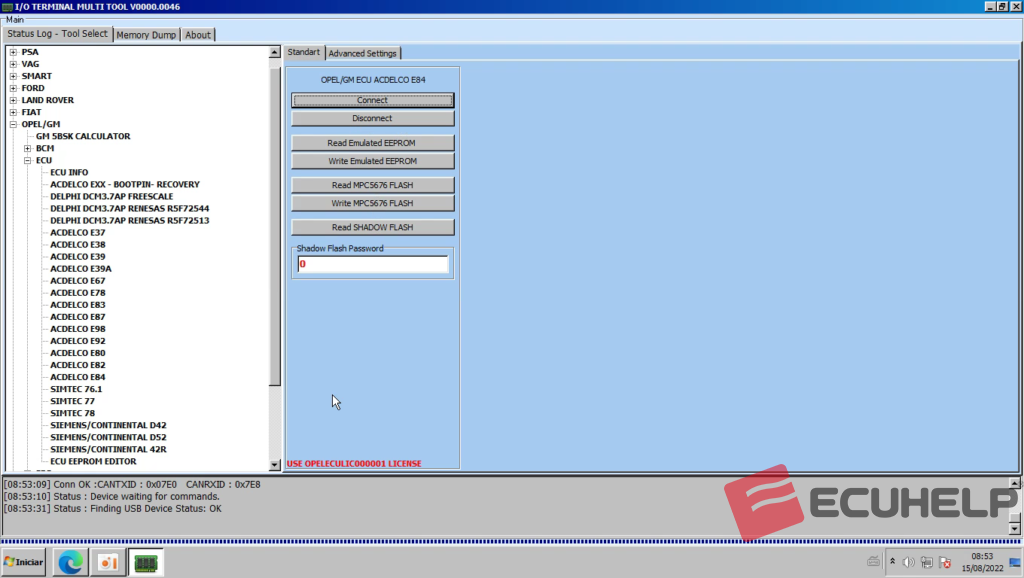Screen dimensions: 1024x578
Task: Select ACDELCO E38 item
Action: pos(78,245)
